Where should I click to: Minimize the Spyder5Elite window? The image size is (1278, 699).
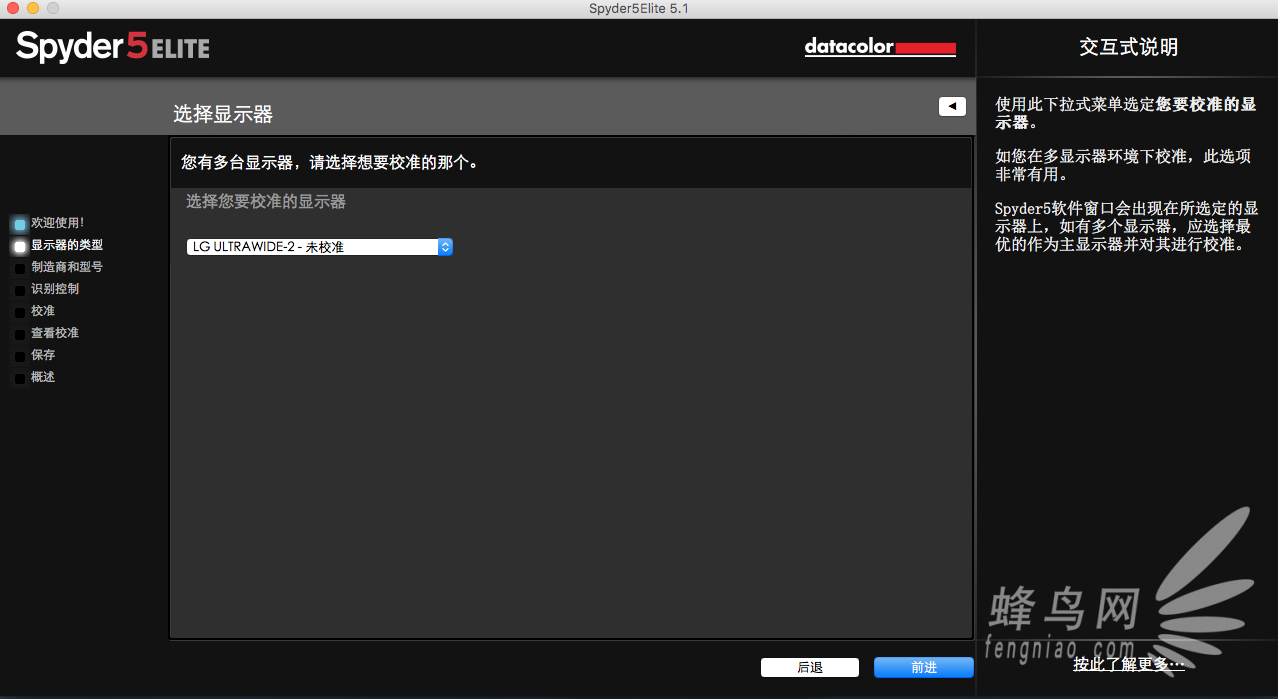pos(33,8)
